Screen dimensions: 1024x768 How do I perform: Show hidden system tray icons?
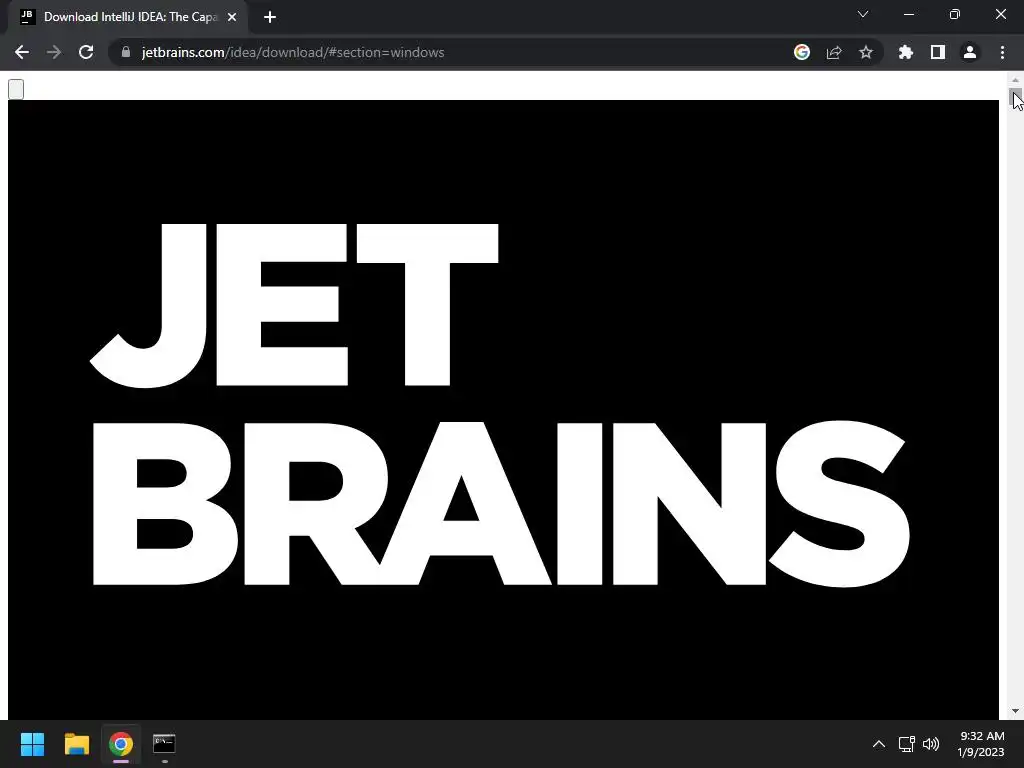pos(879,744)
